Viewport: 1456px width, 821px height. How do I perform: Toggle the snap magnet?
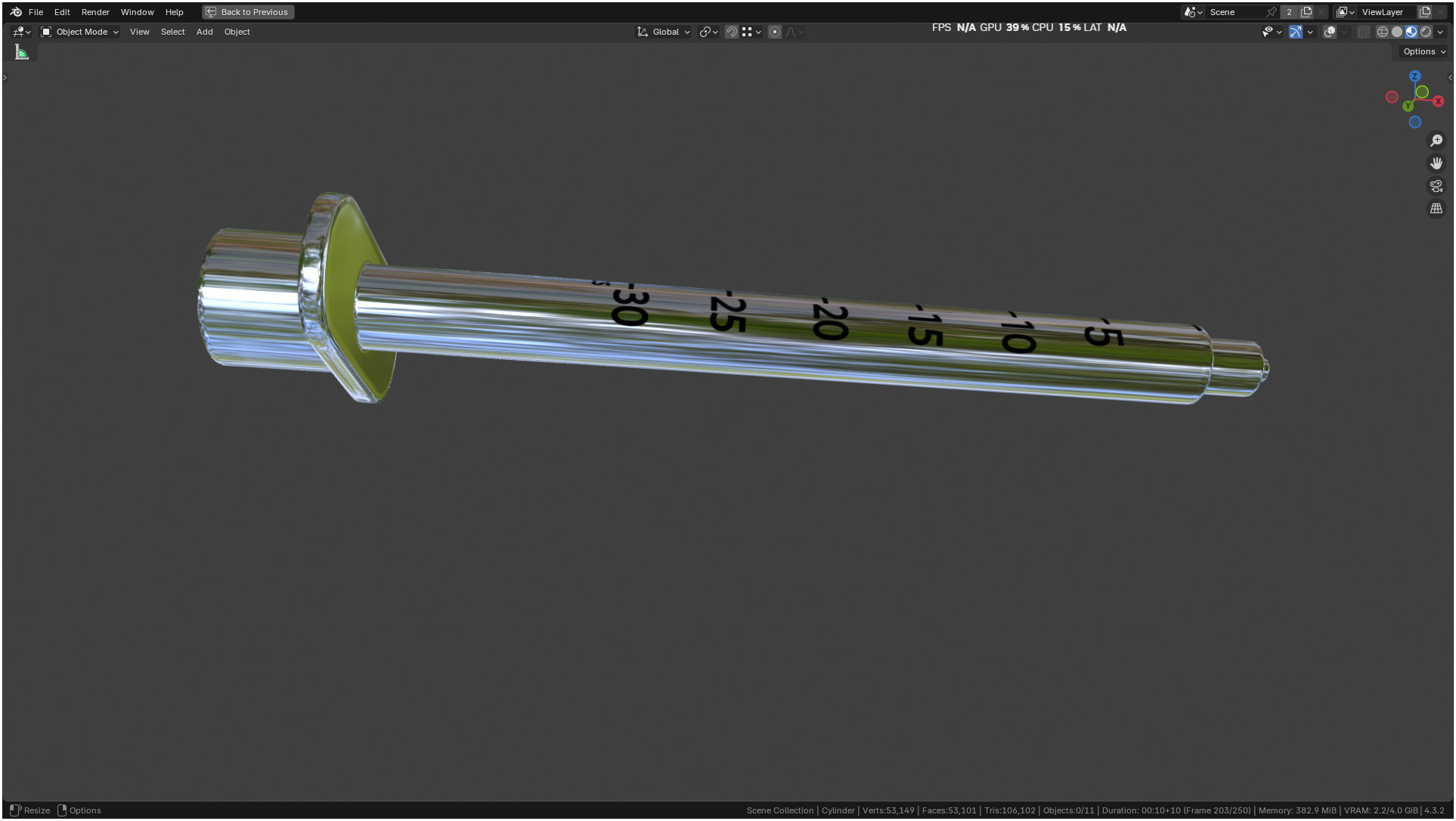coord(731,32)
